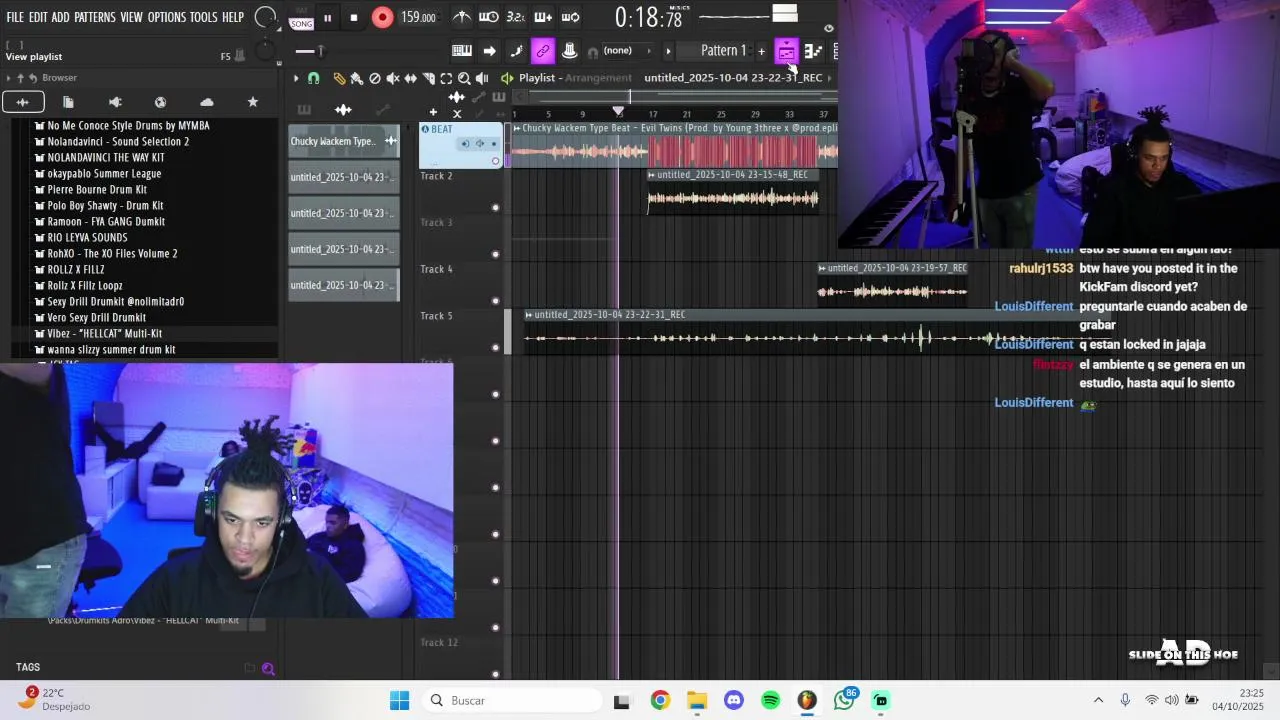Choose the Select tool in playlist toolbar
1280x720 pixels.
coord(446,78)
